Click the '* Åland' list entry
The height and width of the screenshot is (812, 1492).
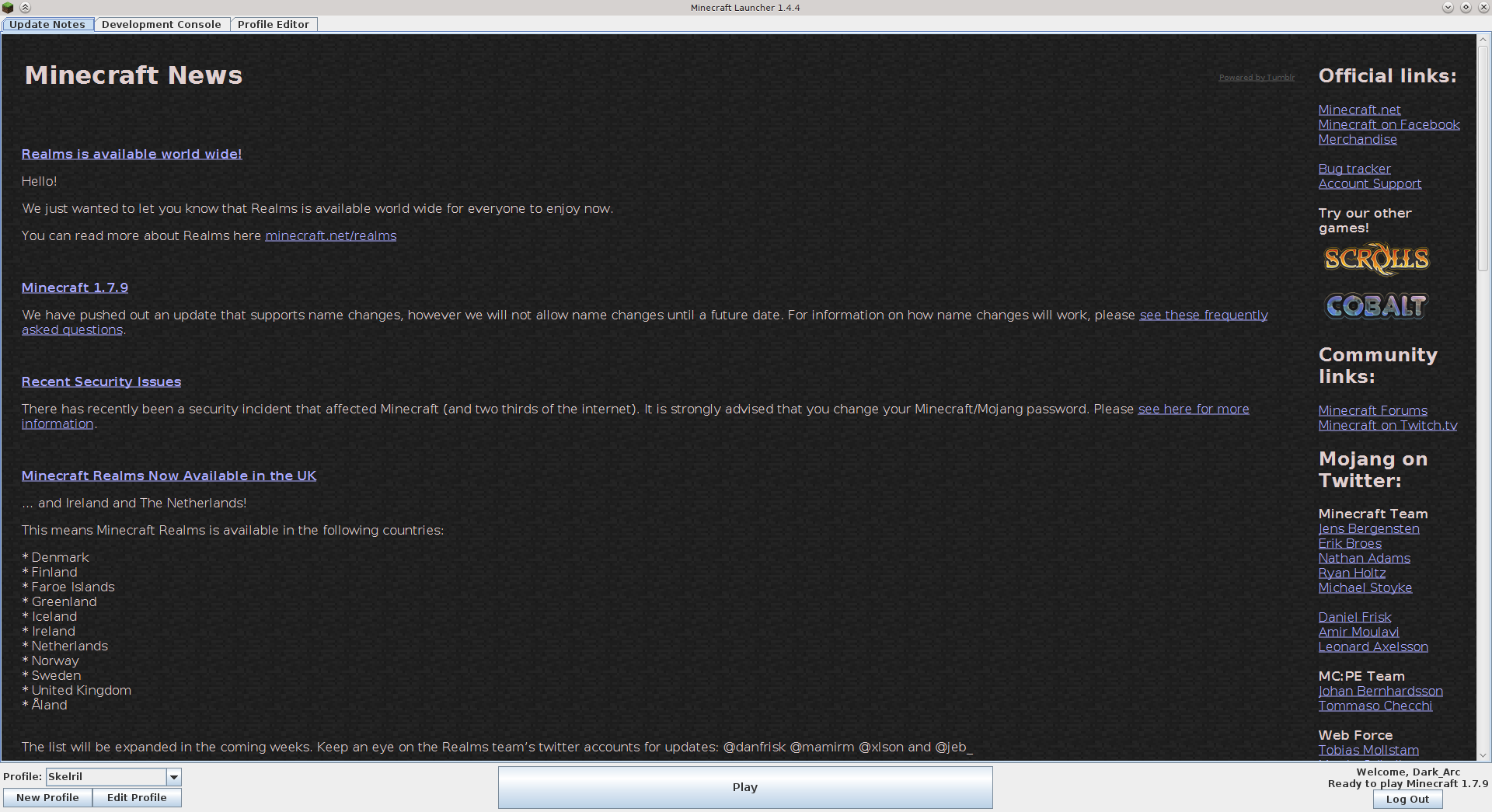pyautogui.click(x=44, y=705)
